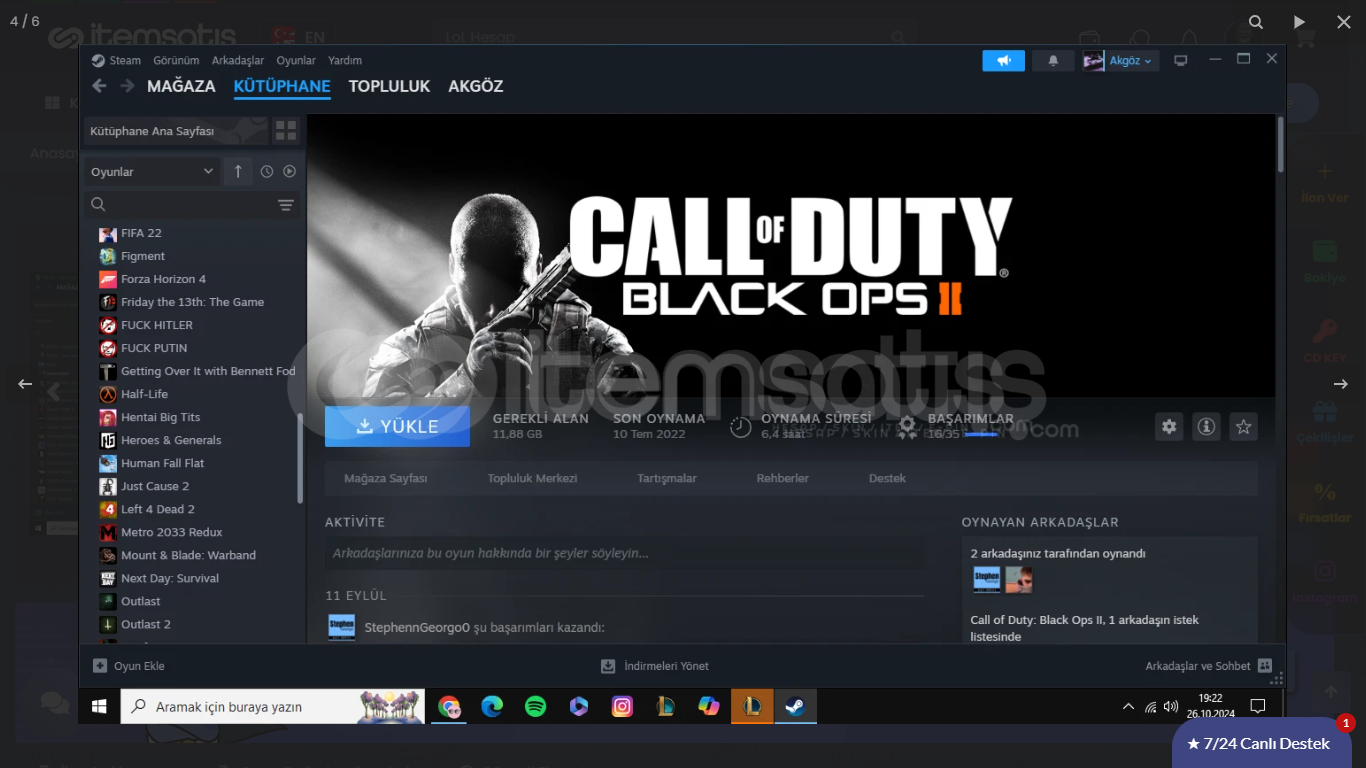1366x768 pixels.
Task: Go to the TOPLULUK section
Action: pyautogui.click(x=389, y=86)
